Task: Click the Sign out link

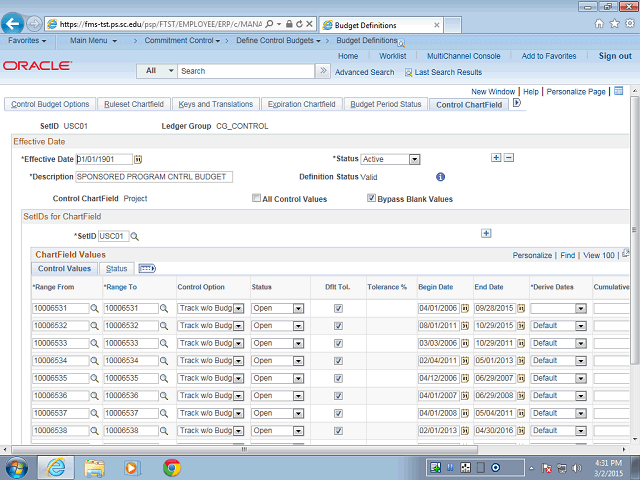Action: pyautogui.click(x=615, y=56)
